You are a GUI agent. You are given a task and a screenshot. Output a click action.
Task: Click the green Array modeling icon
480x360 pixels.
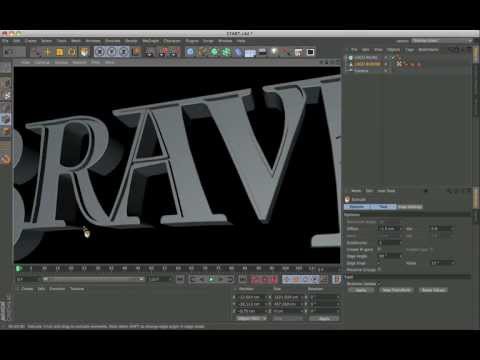point(226,52)
